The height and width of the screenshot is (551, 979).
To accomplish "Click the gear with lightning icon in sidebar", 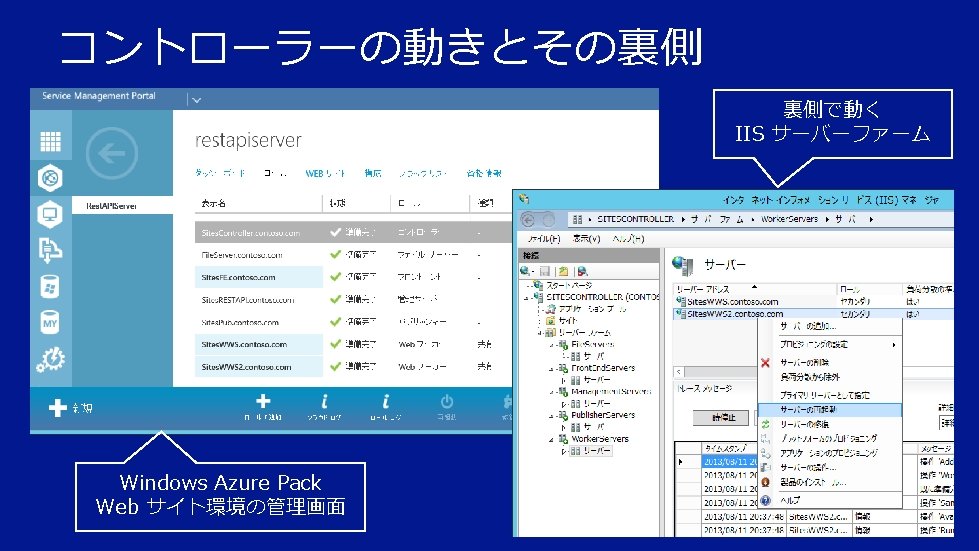I will click(x=51, y=359).
